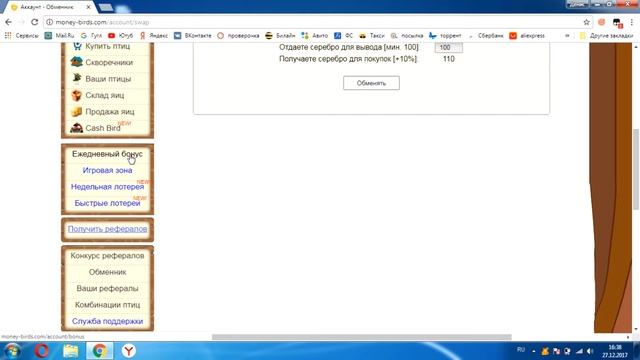
Task: Open the Ваши рефералы page
Action: click(x=107, y=288)
